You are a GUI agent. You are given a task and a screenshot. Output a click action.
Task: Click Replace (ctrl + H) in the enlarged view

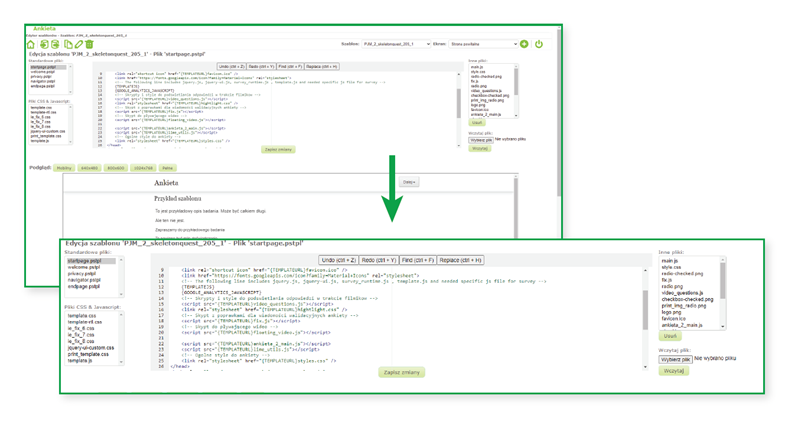461,260
